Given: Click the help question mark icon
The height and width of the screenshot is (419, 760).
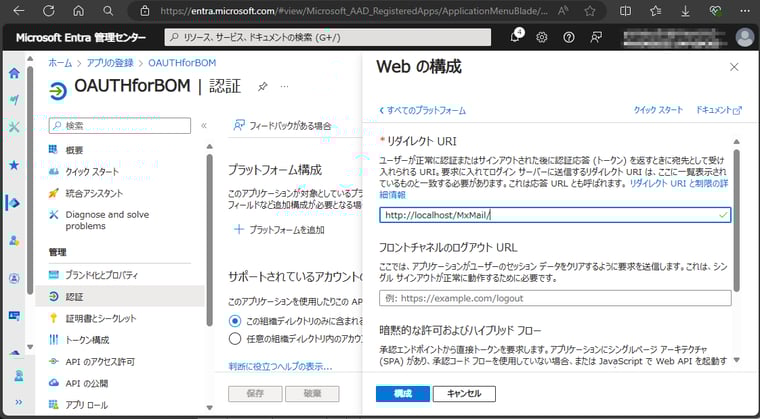Looking at the screenshot, I should [569, 37].
